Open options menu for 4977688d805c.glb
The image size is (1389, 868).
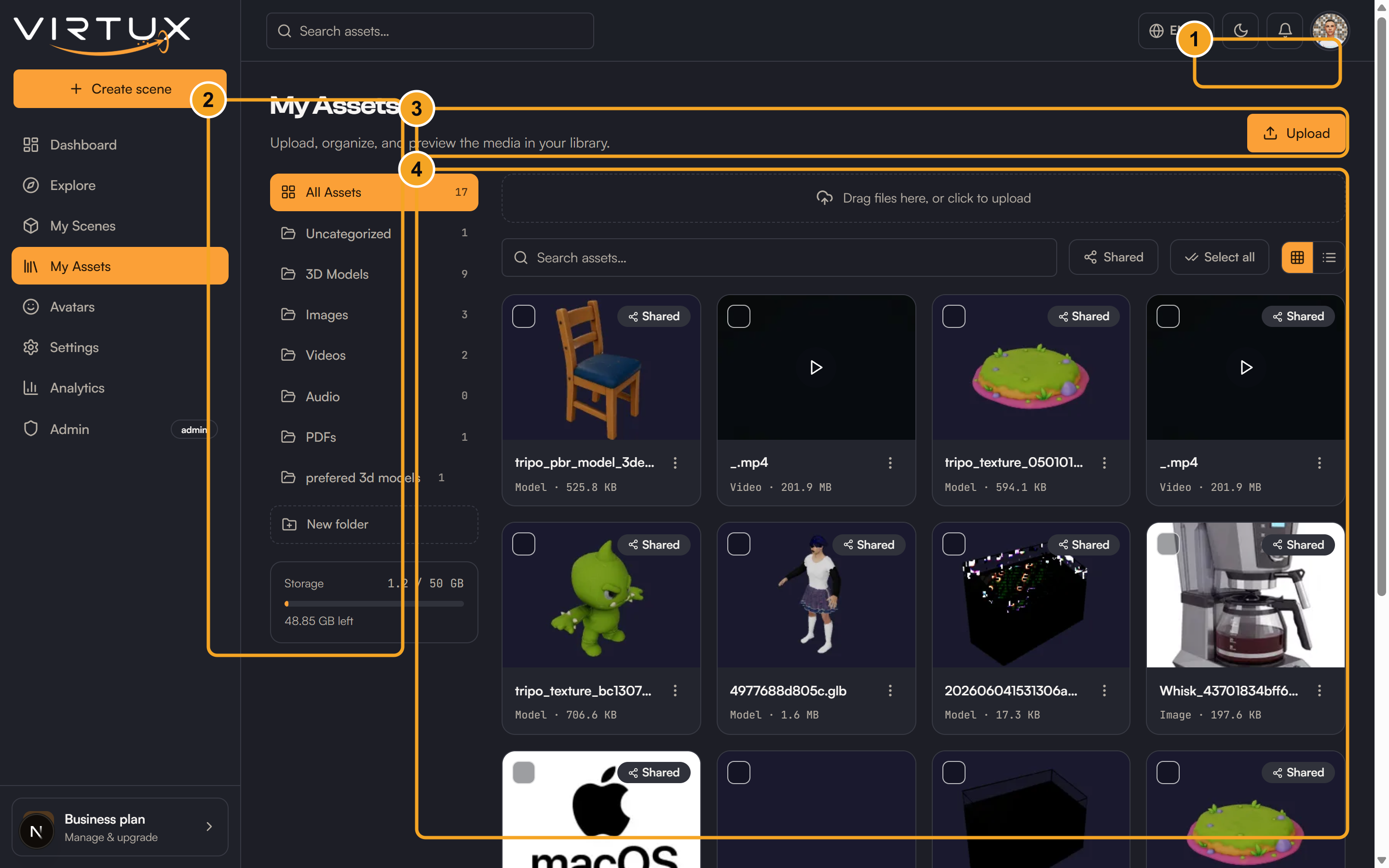[890, 691]
